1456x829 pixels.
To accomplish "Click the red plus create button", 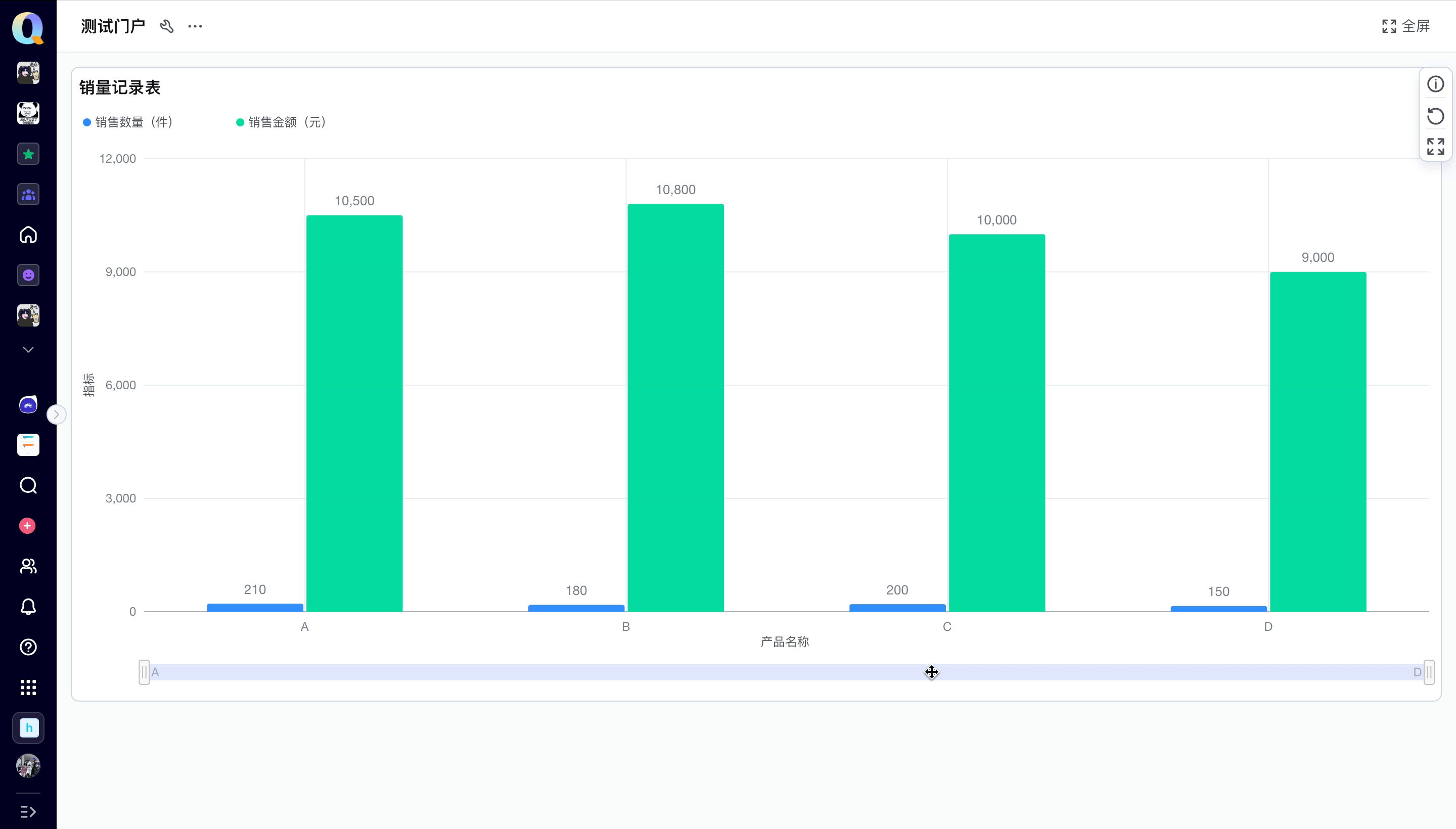I will [27, 526].
